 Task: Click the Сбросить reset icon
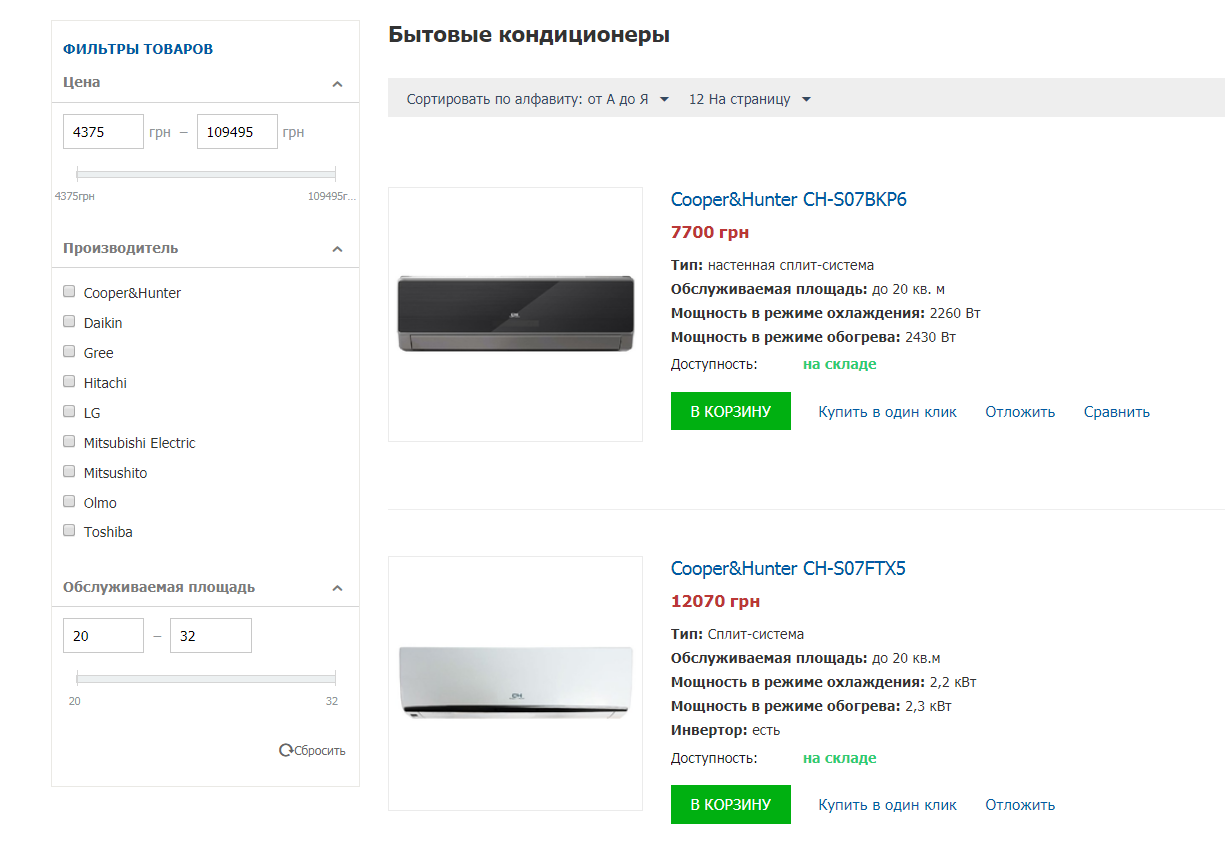[x=286, y=750]
